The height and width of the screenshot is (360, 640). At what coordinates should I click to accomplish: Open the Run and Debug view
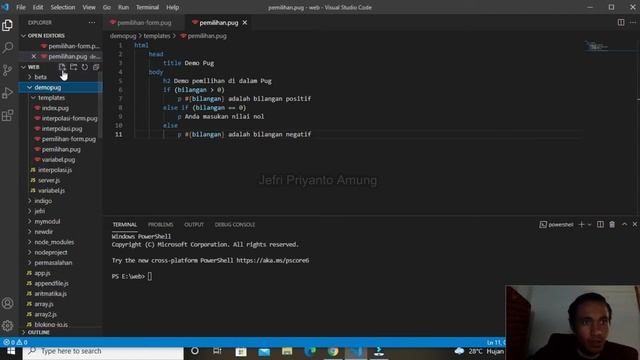(x=7, y=93)
